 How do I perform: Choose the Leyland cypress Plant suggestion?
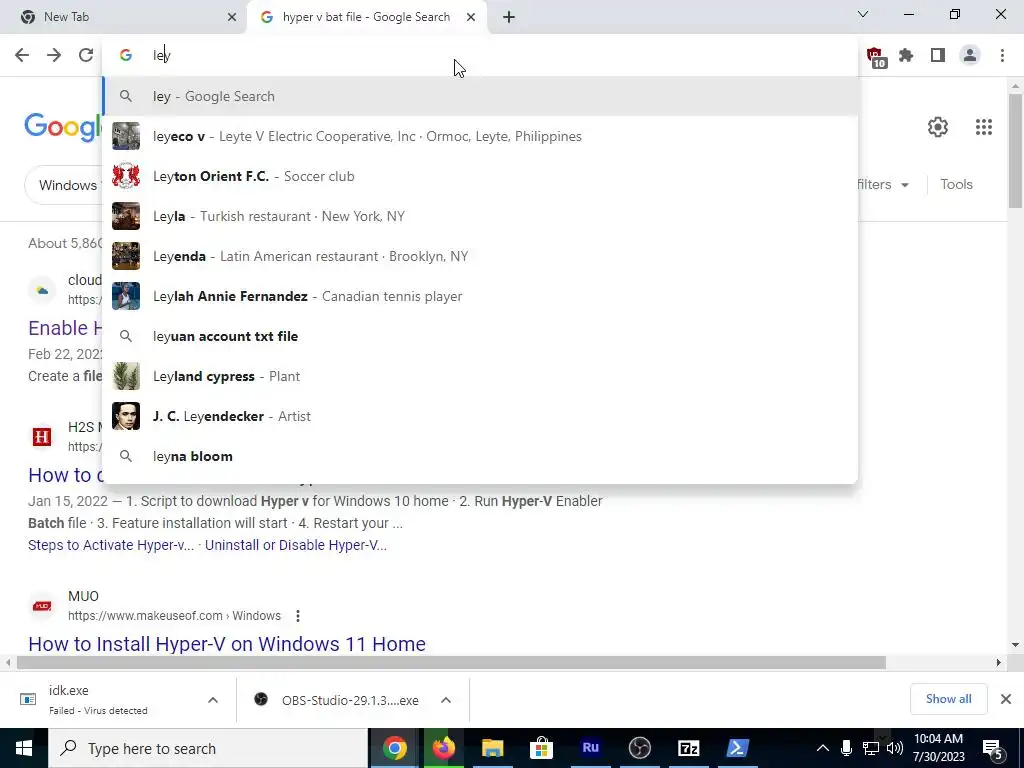(x=480, y=376)
